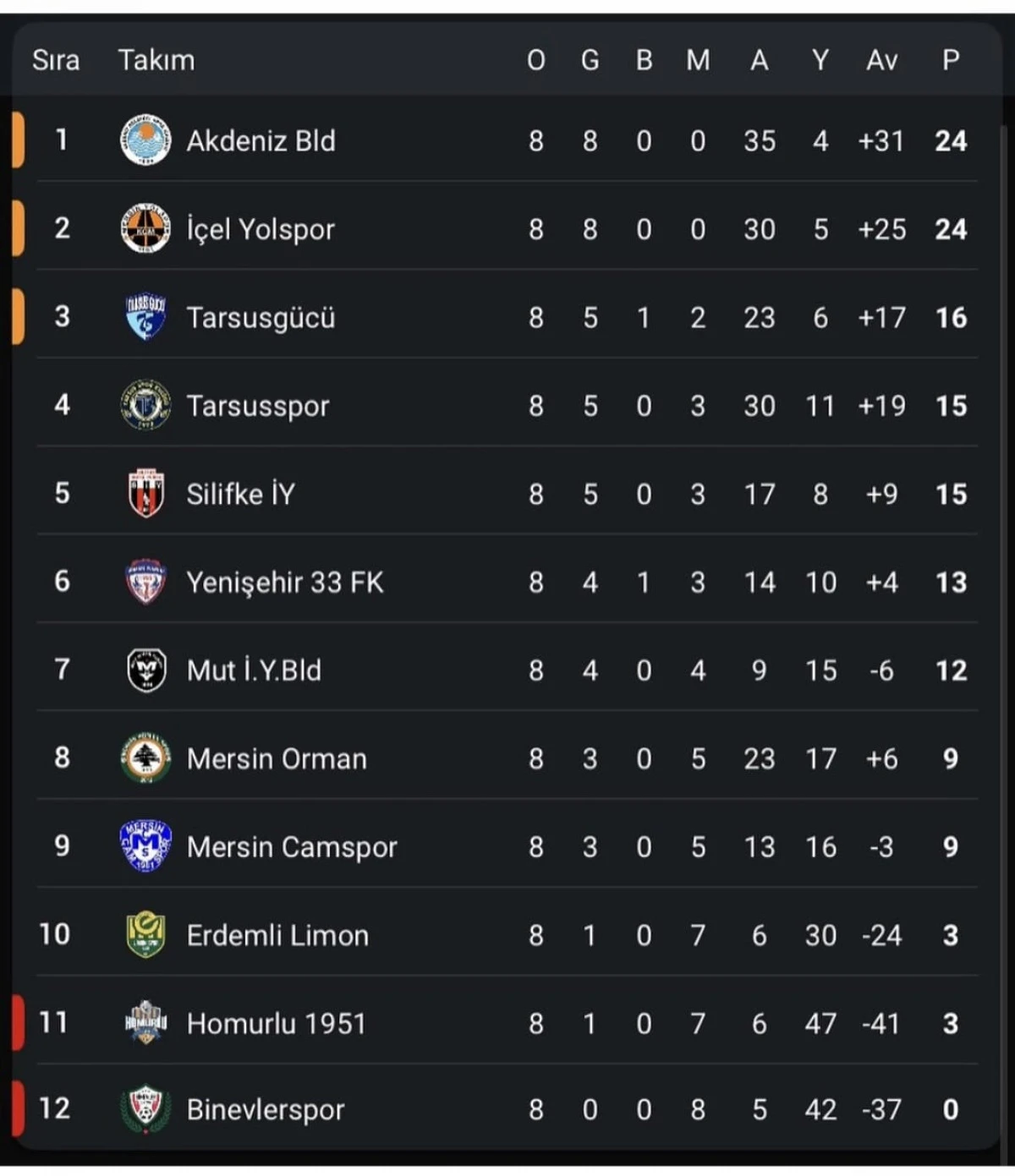The height and width of the screenshot is (1176, 1015).
Task: Click the Akdeniz Bld team crest
Action: coord(145,140)
